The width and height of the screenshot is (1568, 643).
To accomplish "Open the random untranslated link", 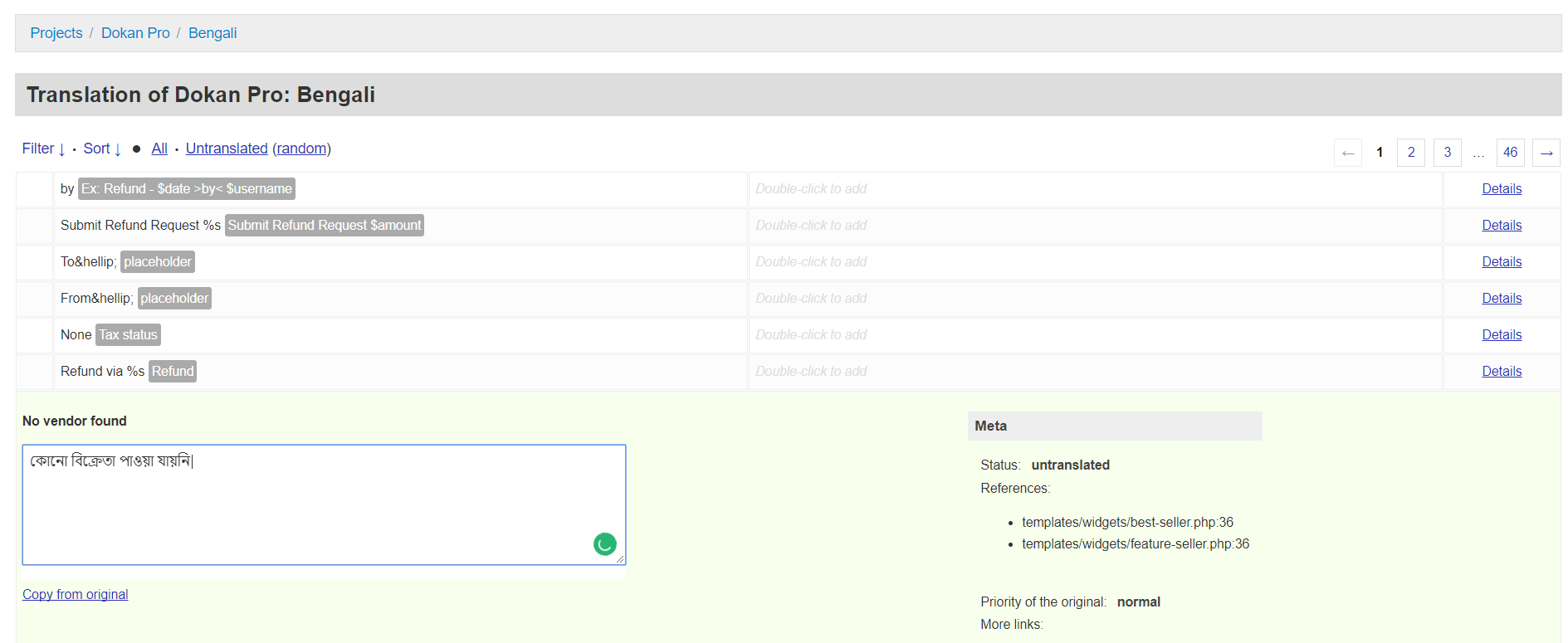I will tap(301, 149).
